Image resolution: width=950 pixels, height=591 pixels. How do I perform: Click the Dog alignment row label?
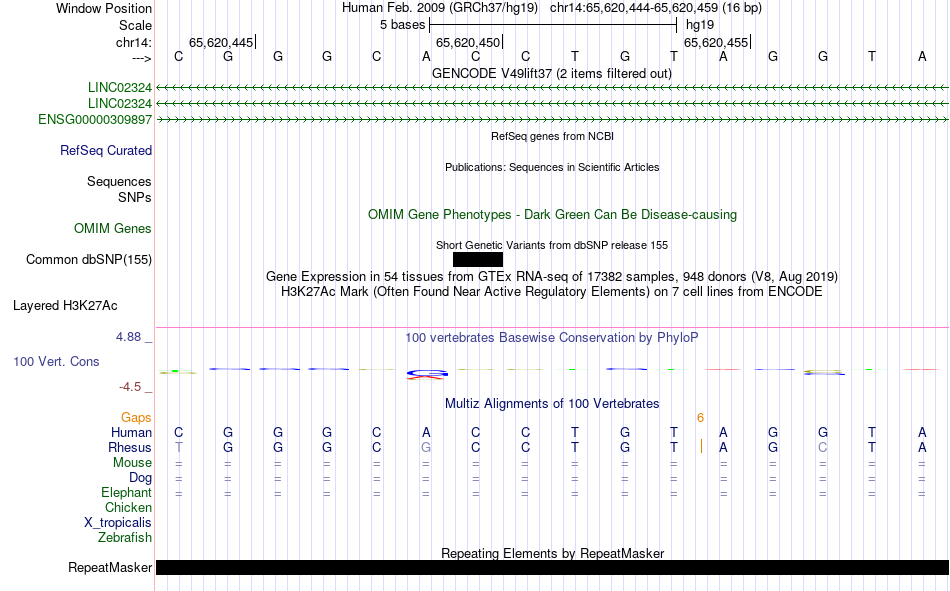tap(140, 478)
